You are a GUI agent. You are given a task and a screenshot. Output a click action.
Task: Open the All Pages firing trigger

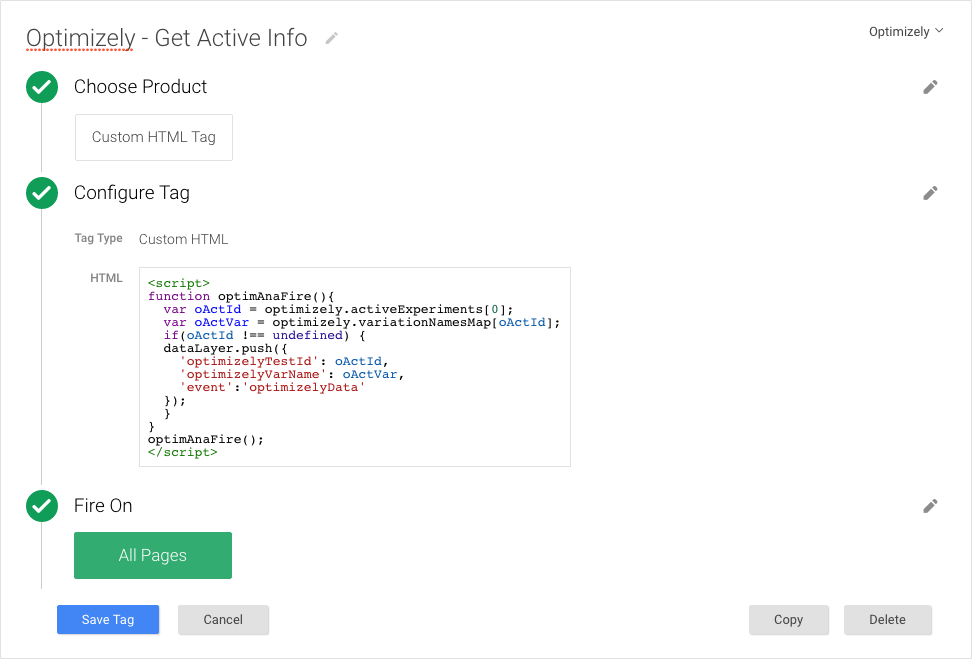pyautogui.click(x=152, y=555)
